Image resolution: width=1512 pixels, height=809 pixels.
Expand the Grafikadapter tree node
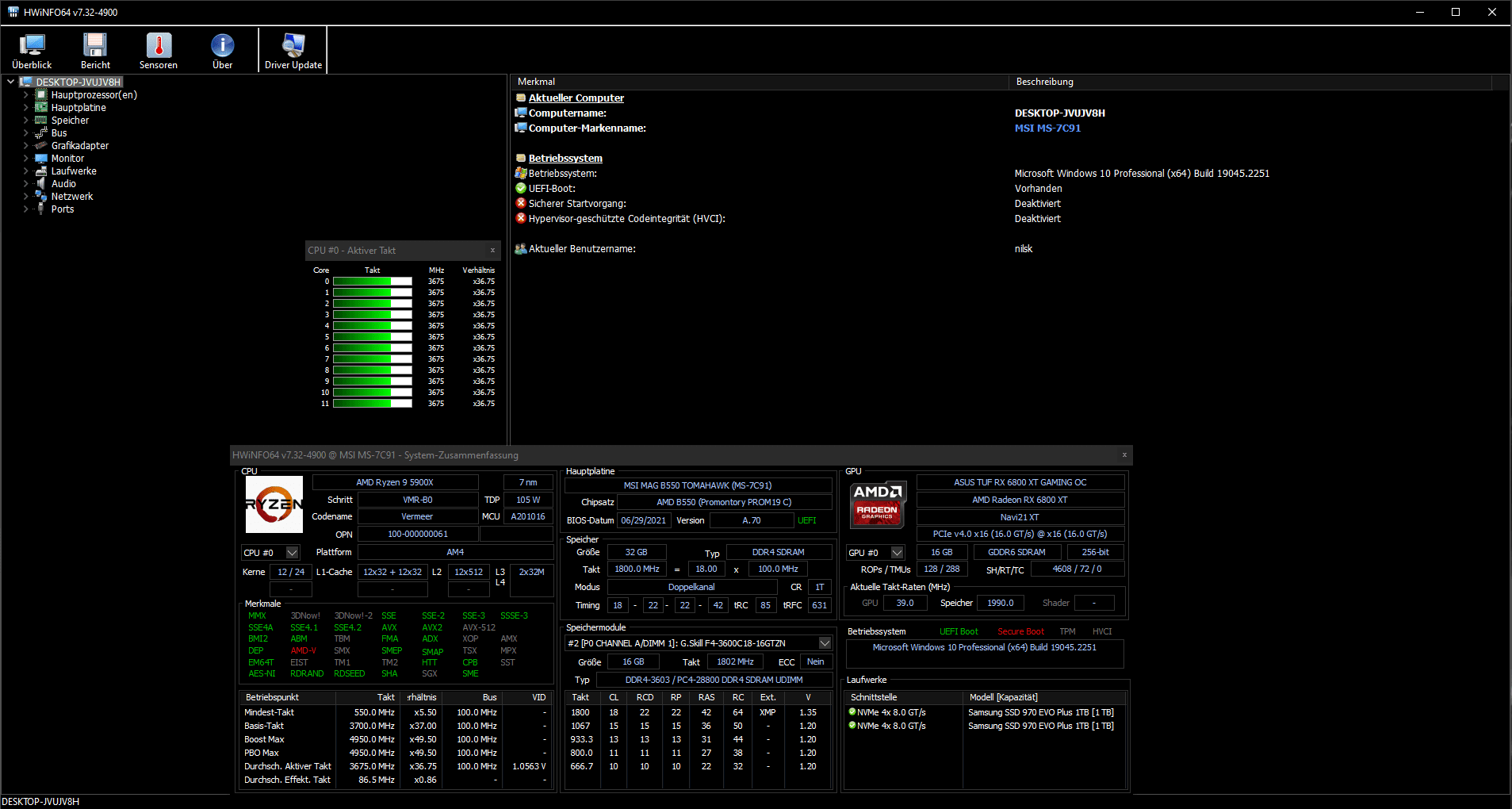tap(25, 146)
